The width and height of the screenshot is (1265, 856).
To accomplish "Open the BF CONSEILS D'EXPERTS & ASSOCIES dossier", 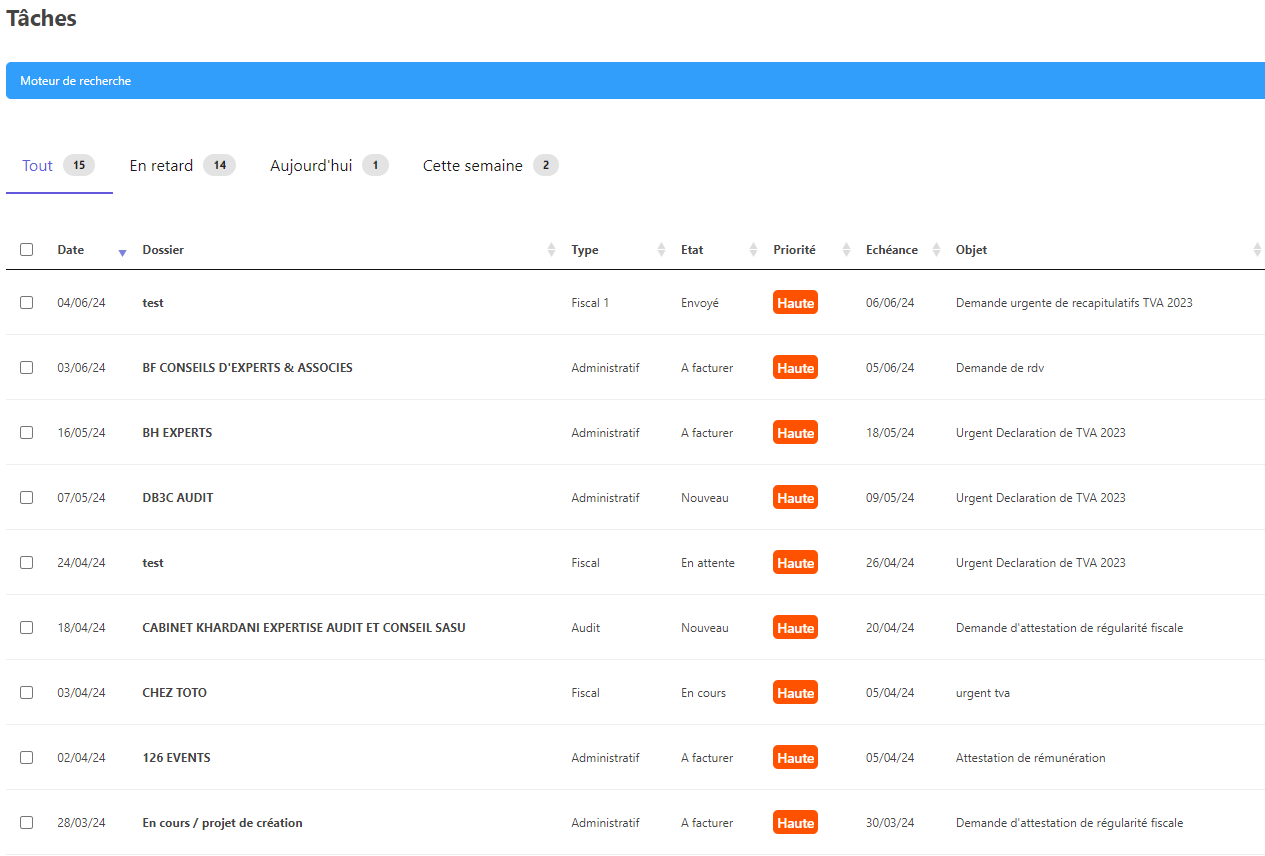I will (x=247, y=368).
